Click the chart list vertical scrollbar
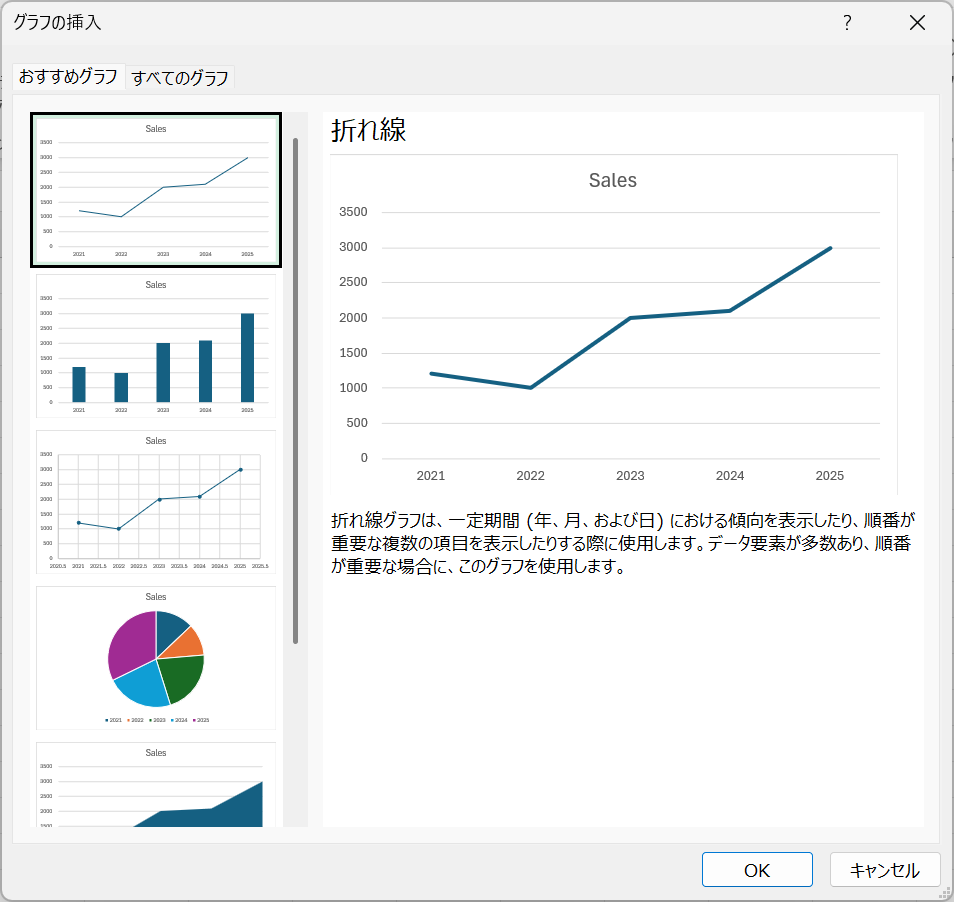 (x=295, y=390)
